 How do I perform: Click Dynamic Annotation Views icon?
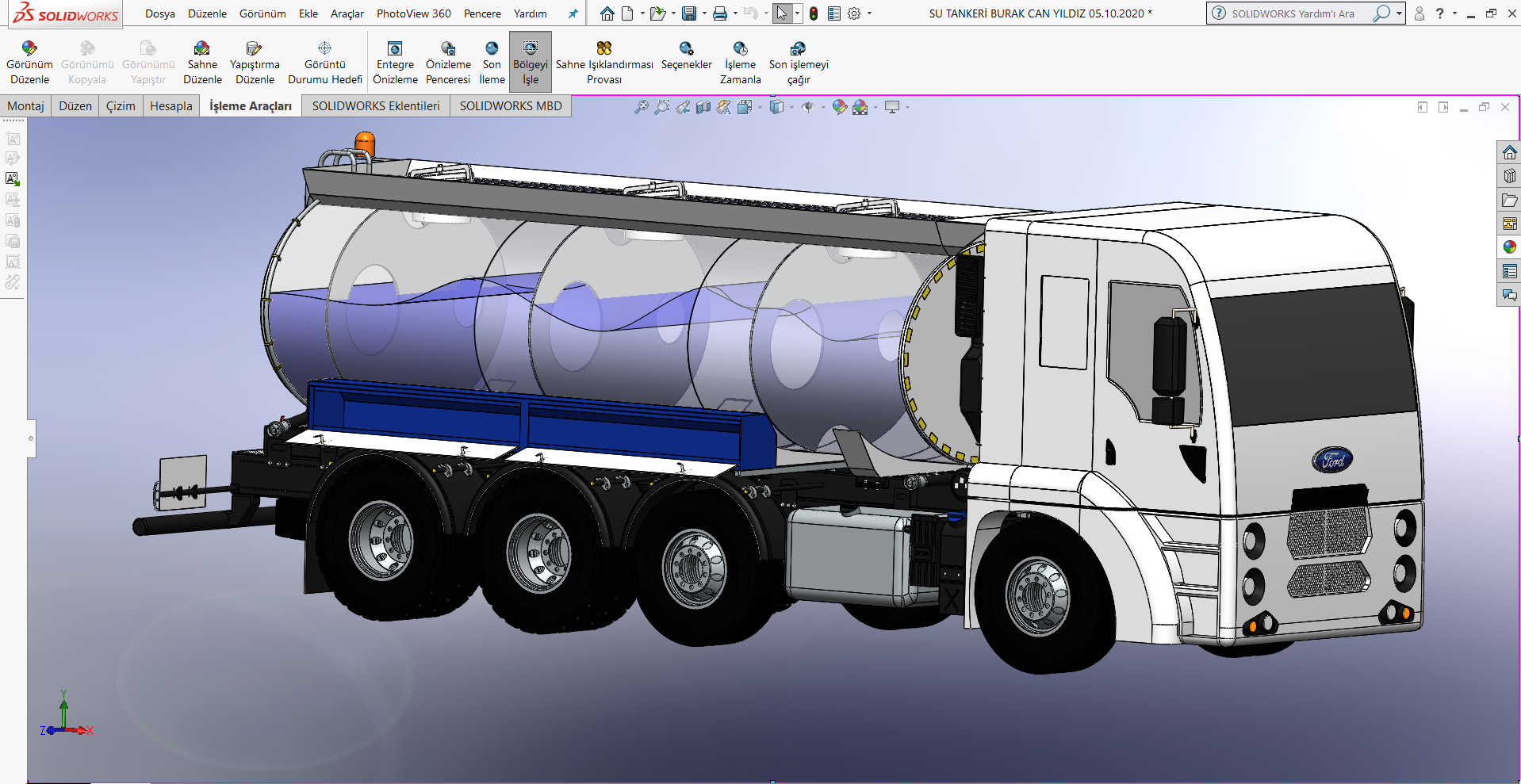coord(724,107)
